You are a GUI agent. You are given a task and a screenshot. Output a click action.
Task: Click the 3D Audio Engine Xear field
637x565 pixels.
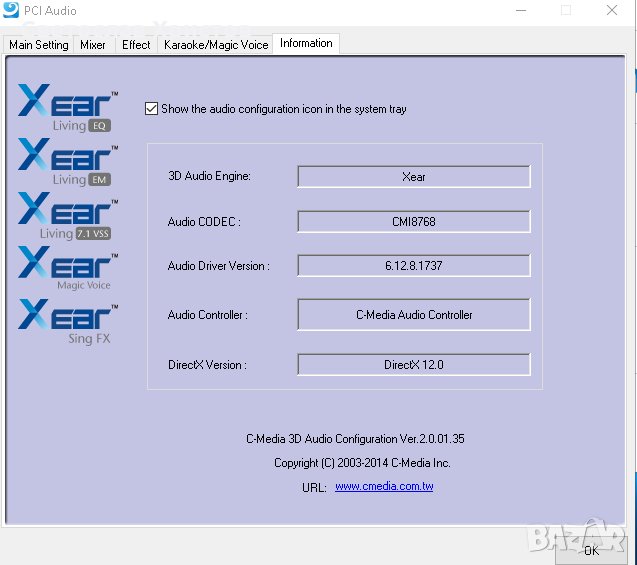click(413, 177)
